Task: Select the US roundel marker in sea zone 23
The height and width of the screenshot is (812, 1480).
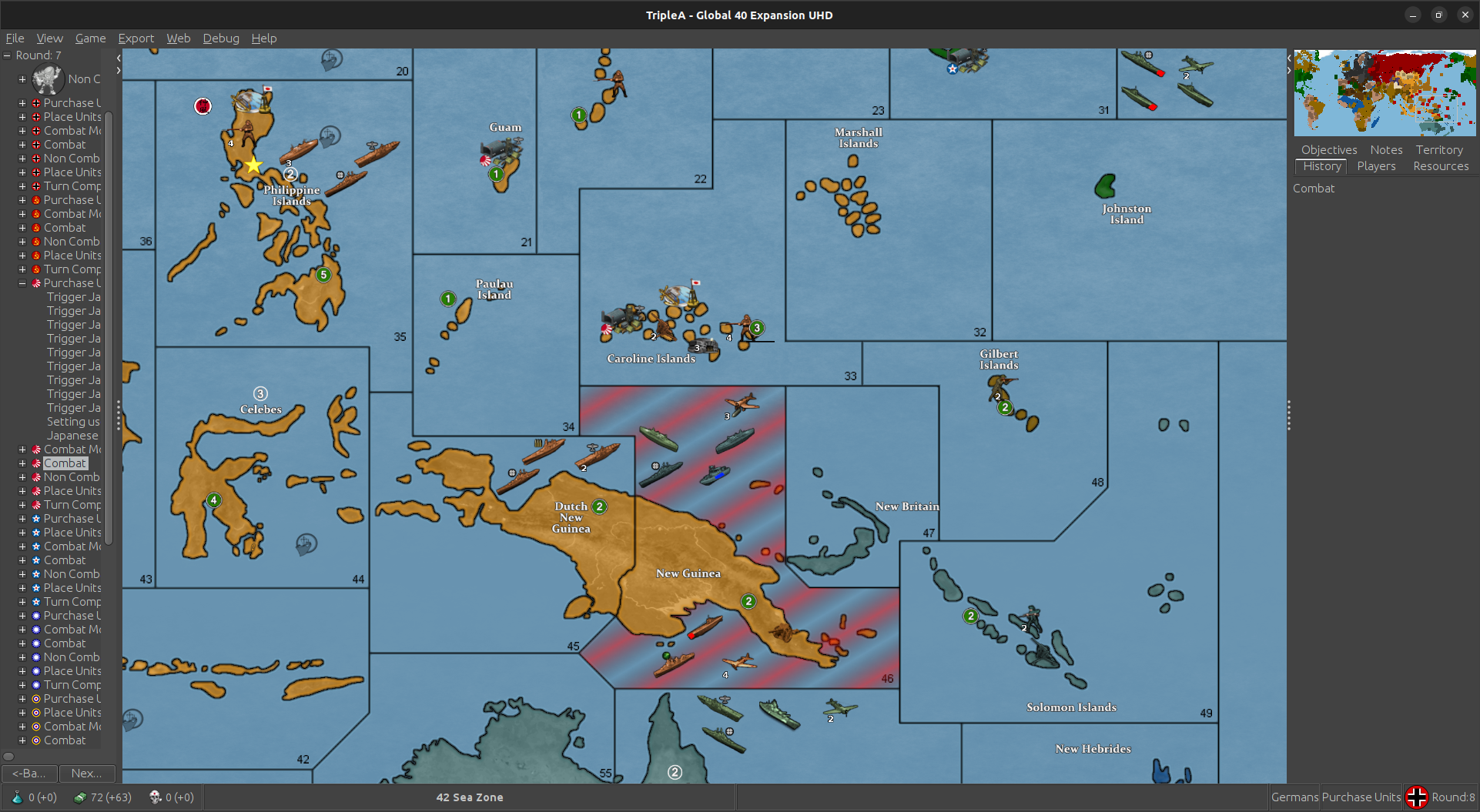Action: click(953, 69)
